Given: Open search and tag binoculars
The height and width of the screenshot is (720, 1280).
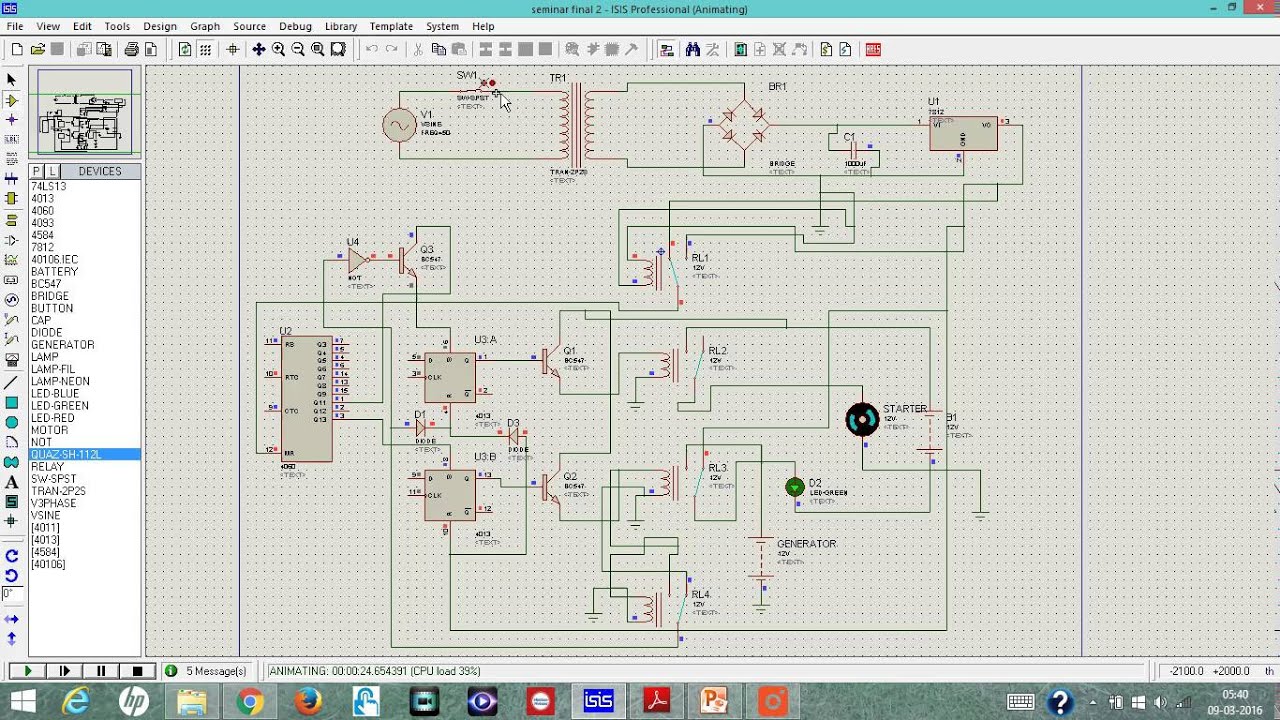Looking at the screenshot, I should [x=692, y=49].
